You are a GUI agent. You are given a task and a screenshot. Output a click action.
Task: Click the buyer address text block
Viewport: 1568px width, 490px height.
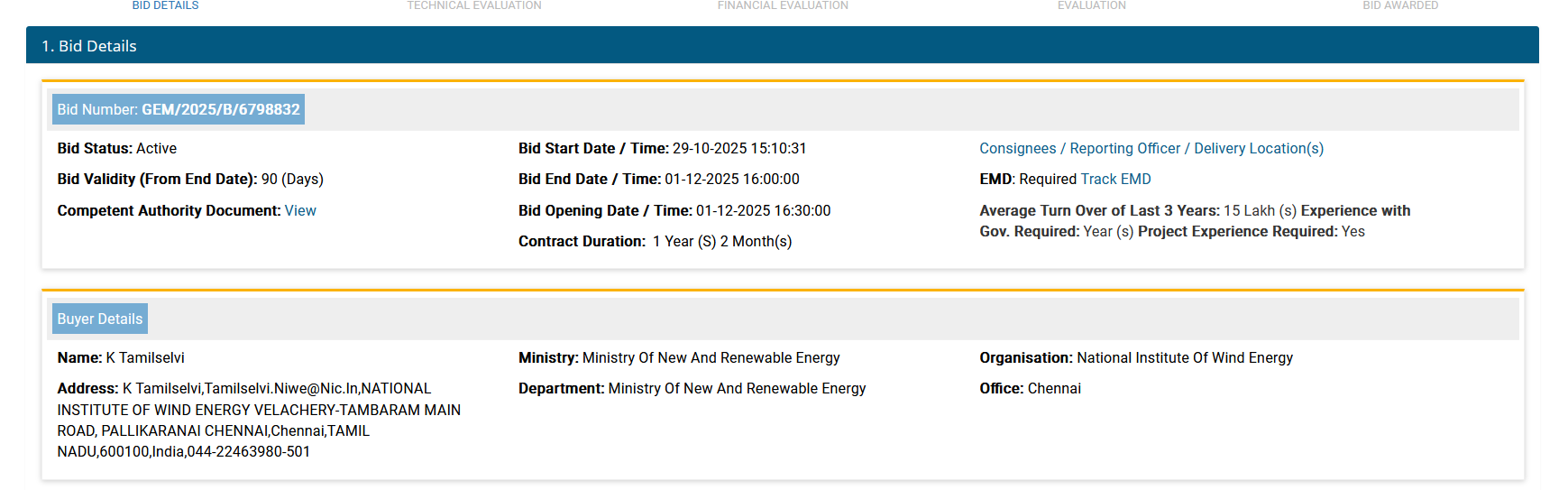point(259,421)
